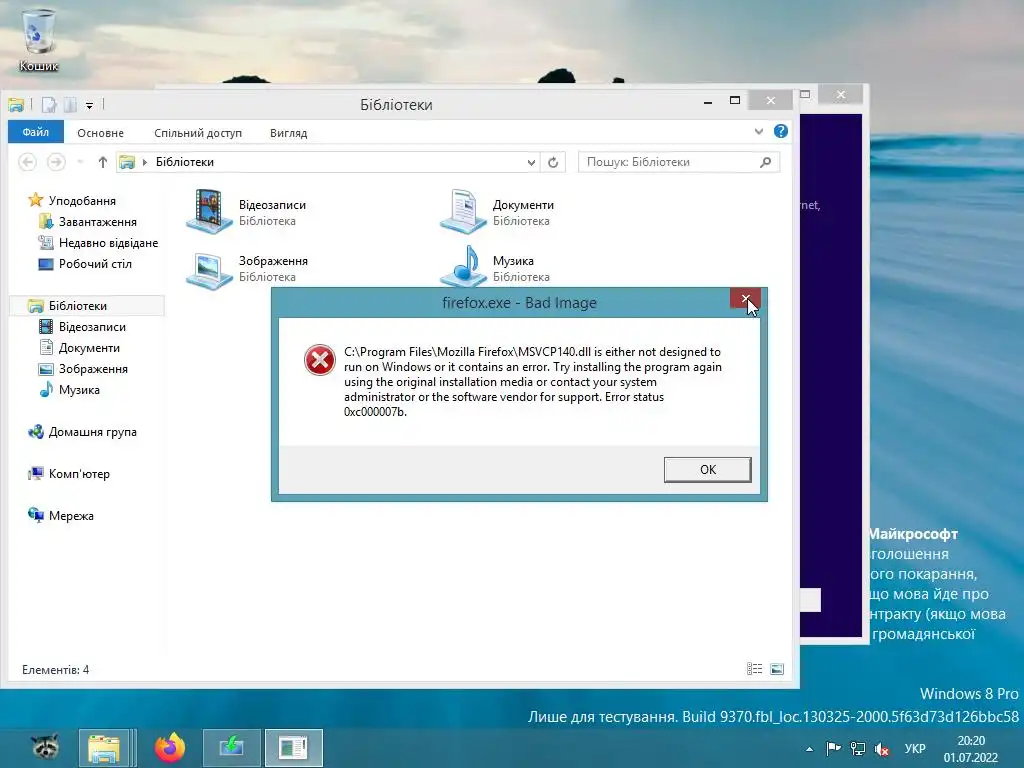Open the Файл ribbon tab

point(35,132)
